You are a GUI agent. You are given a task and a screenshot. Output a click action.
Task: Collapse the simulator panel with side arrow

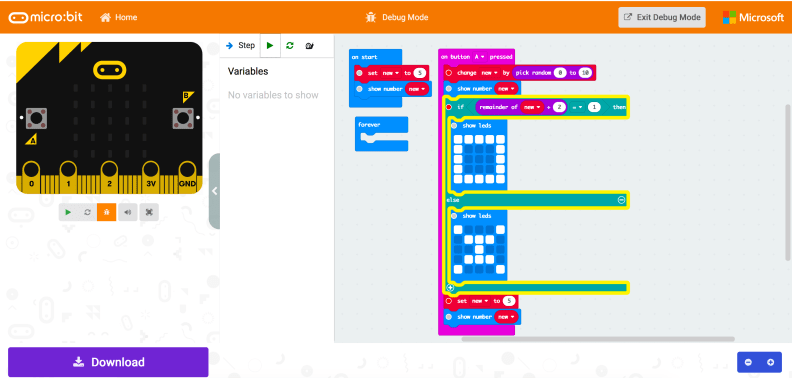[214, 191]
